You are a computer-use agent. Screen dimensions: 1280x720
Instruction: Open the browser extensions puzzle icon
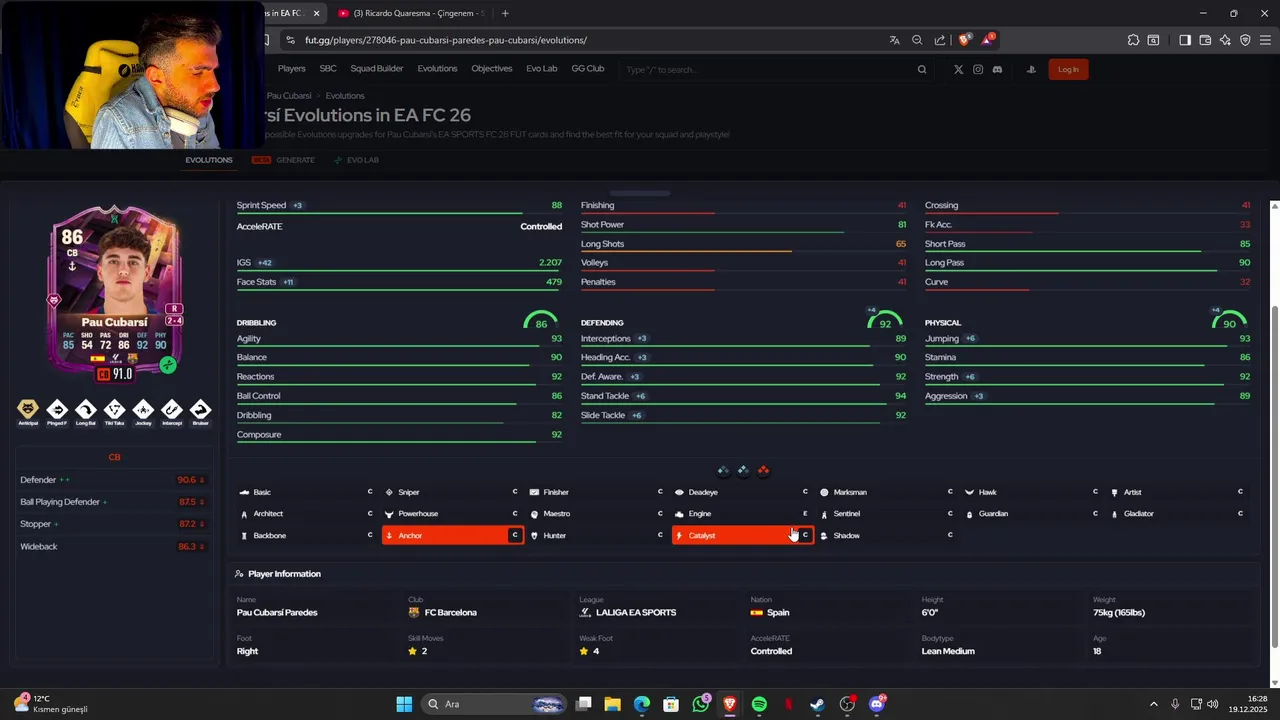pos(1133,40)
